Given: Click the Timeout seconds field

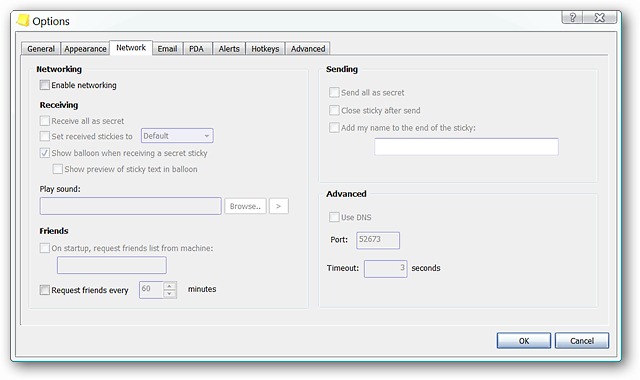Looking at the screenshot, I should (385, 269).
